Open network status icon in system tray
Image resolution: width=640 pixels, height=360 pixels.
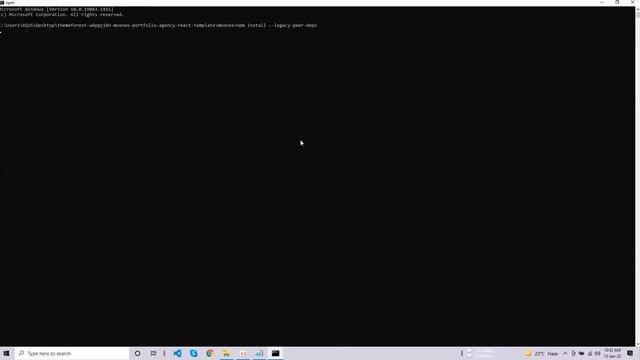[x=589, y=353]
